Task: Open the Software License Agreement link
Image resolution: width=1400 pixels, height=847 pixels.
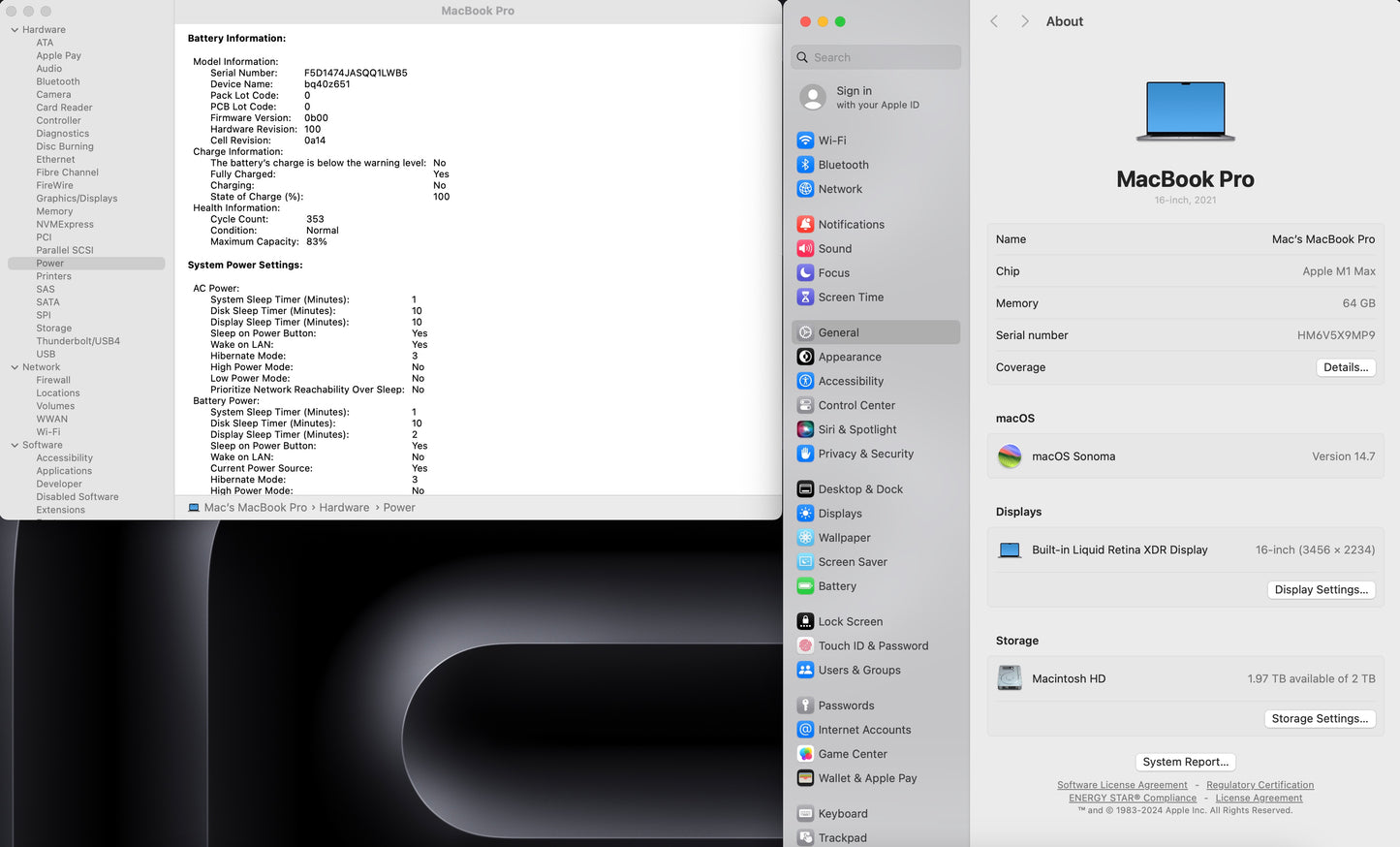Action: click(x=1122, y=785)
